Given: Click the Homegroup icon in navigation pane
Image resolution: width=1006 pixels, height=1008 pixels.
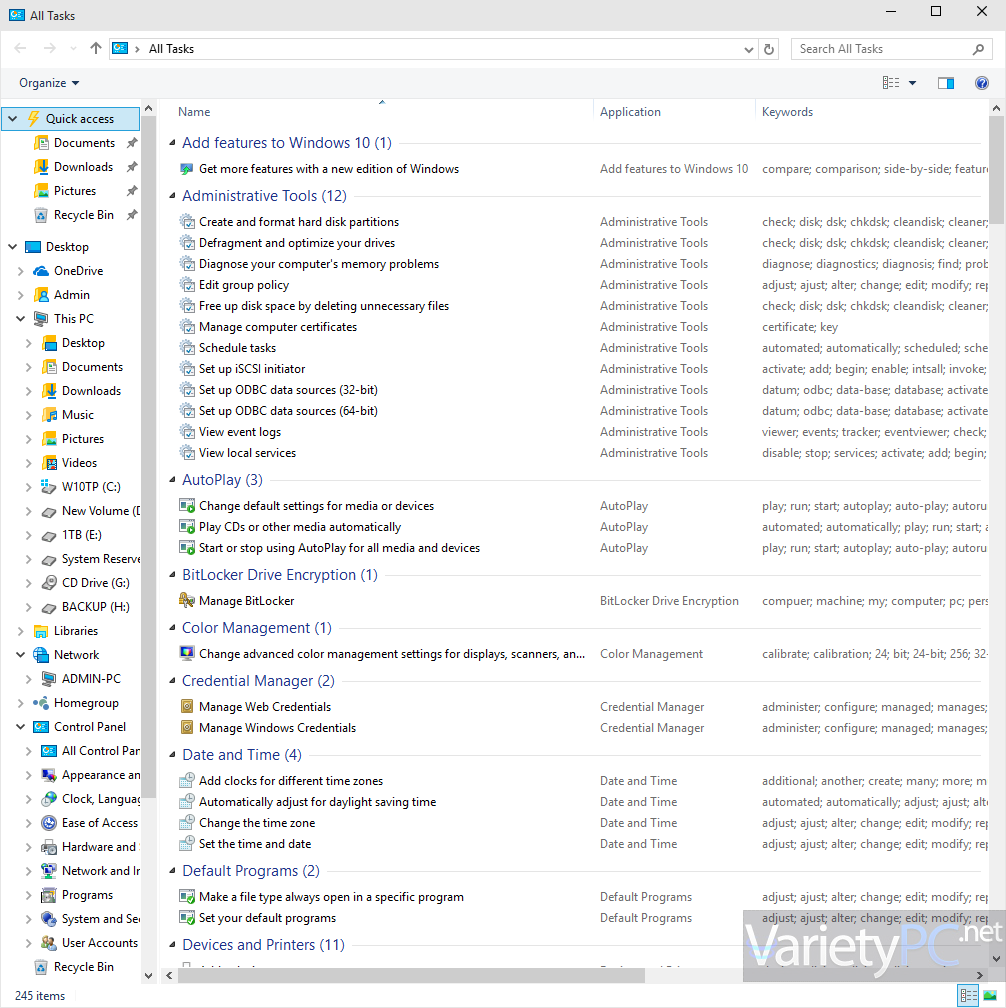Looking at the screenshot, I should [41, 703].
